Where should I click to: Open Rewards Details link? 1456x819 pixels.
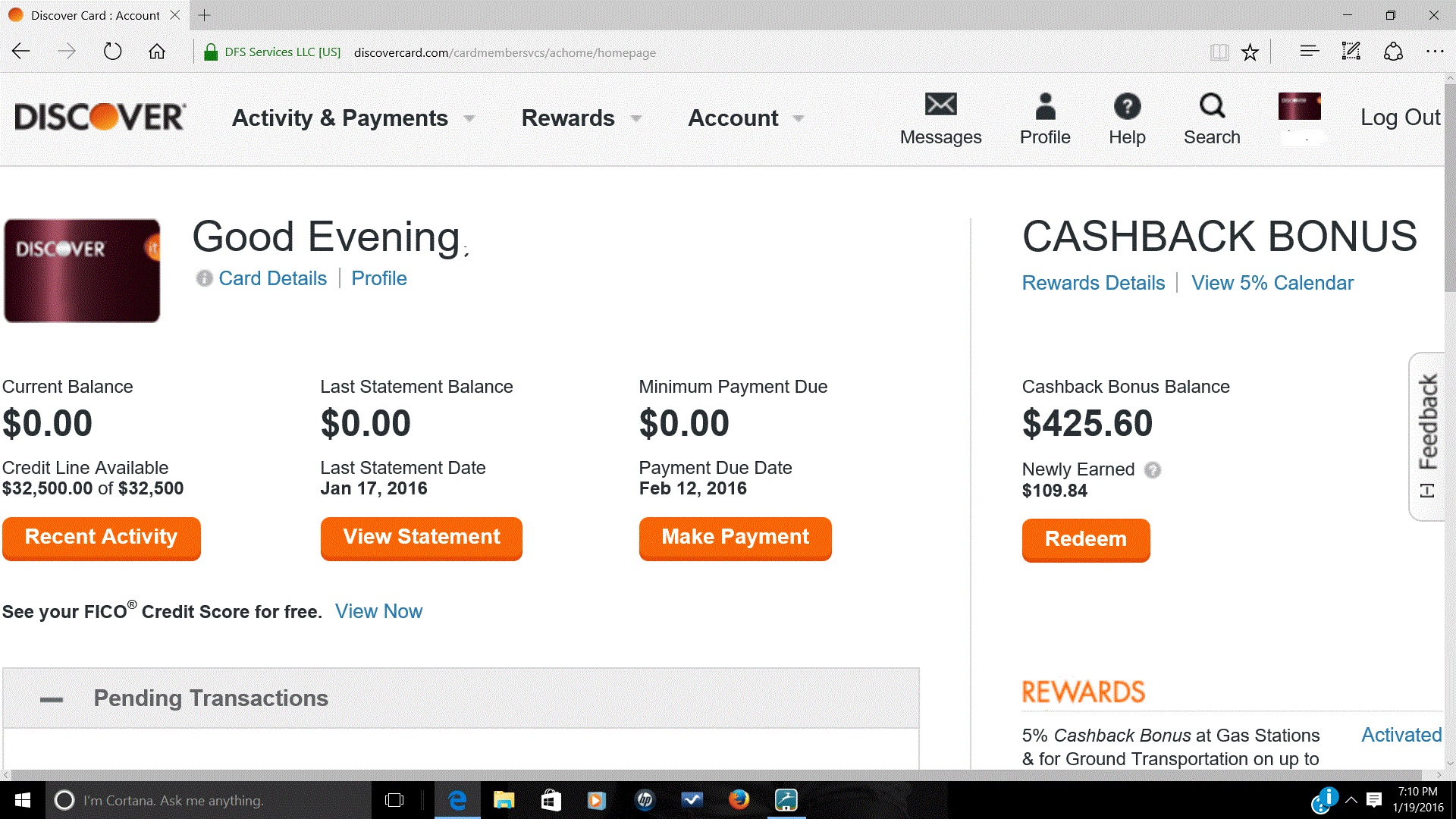pyautogui.click(x=1093, y=283)
